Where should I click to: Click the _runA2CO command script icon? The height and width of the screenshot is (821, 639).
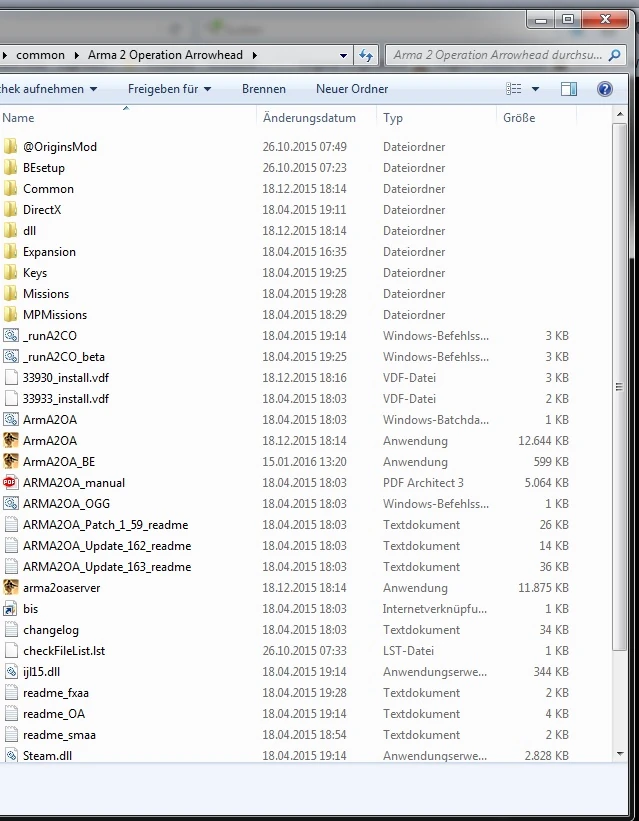10,335
